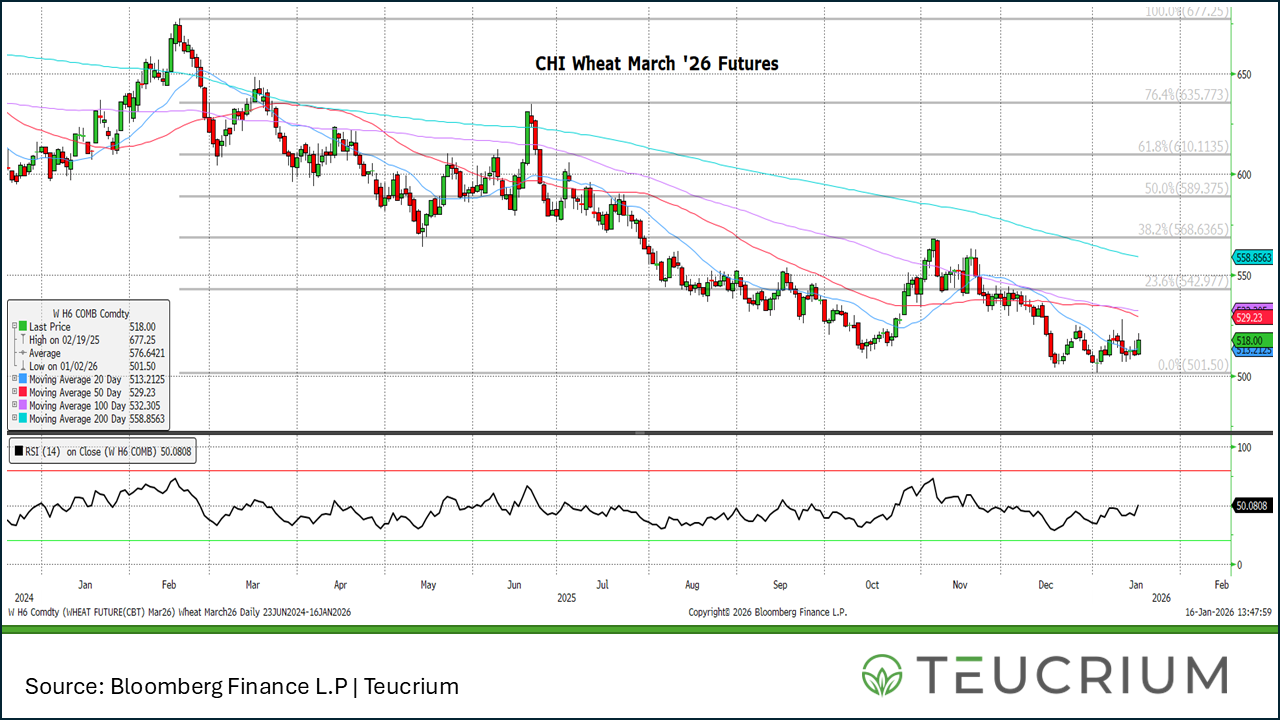Screen dimensions: 1280x720
Task: Click the 558.8563 cyan price tag
Action: [x=1252, y=256]
